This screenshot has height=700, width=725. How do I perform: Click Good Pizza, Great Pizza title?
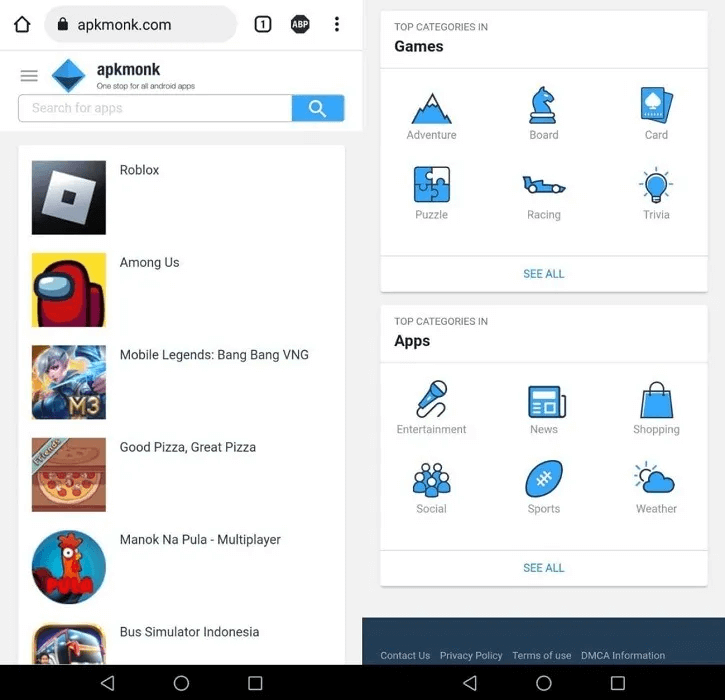(x=188, y=448)
